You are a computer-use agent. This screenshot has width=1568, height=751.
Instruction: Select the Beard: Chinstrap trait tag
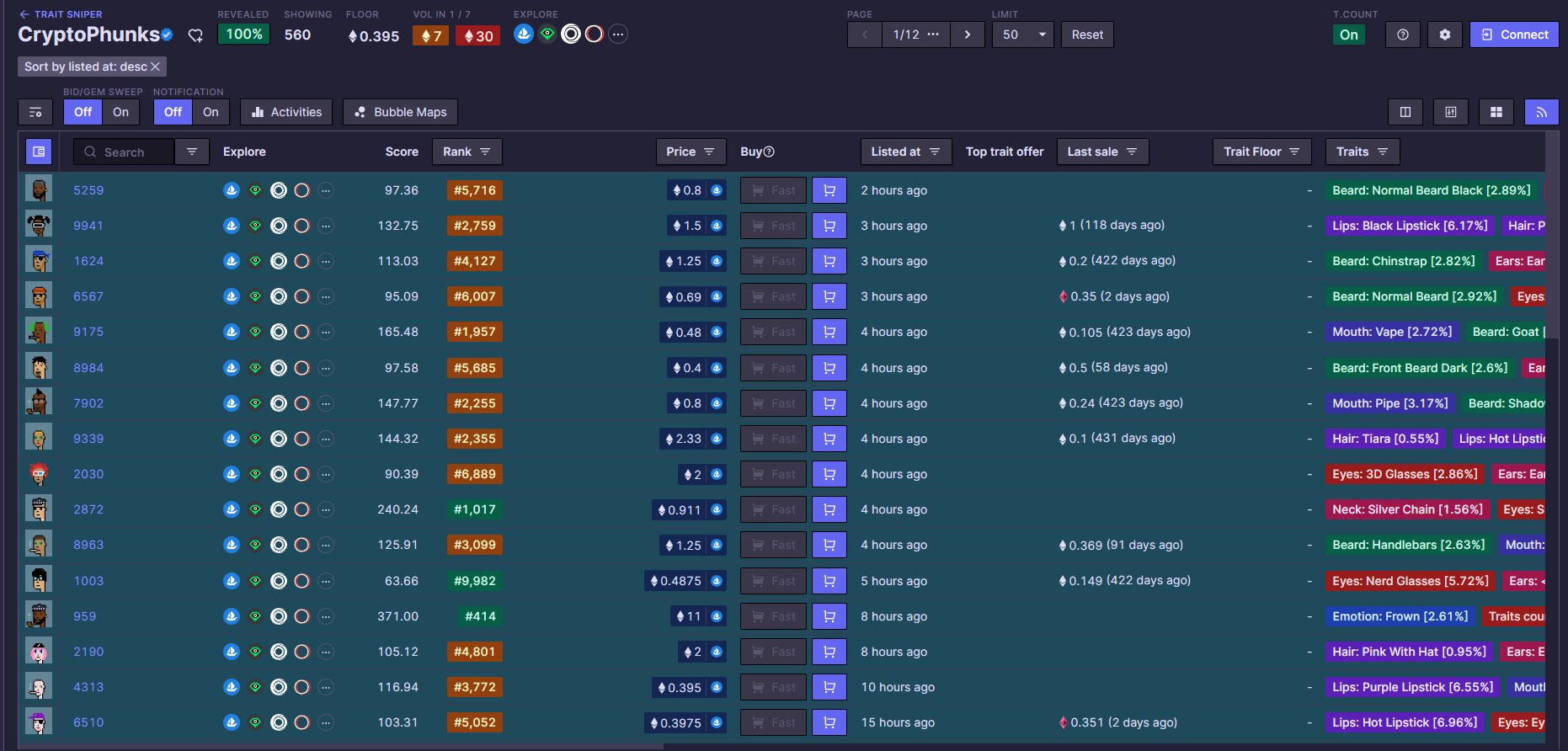(1403, 261)
